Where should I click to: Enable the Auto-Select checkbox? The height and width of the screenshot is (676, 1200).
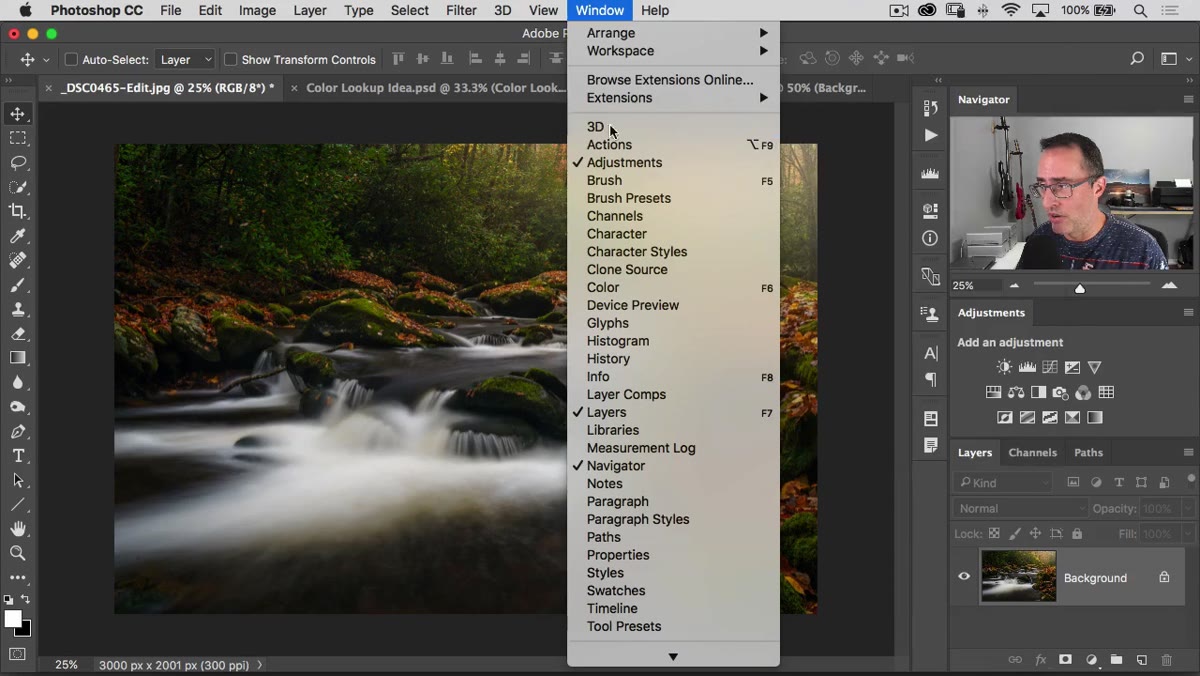71,60
